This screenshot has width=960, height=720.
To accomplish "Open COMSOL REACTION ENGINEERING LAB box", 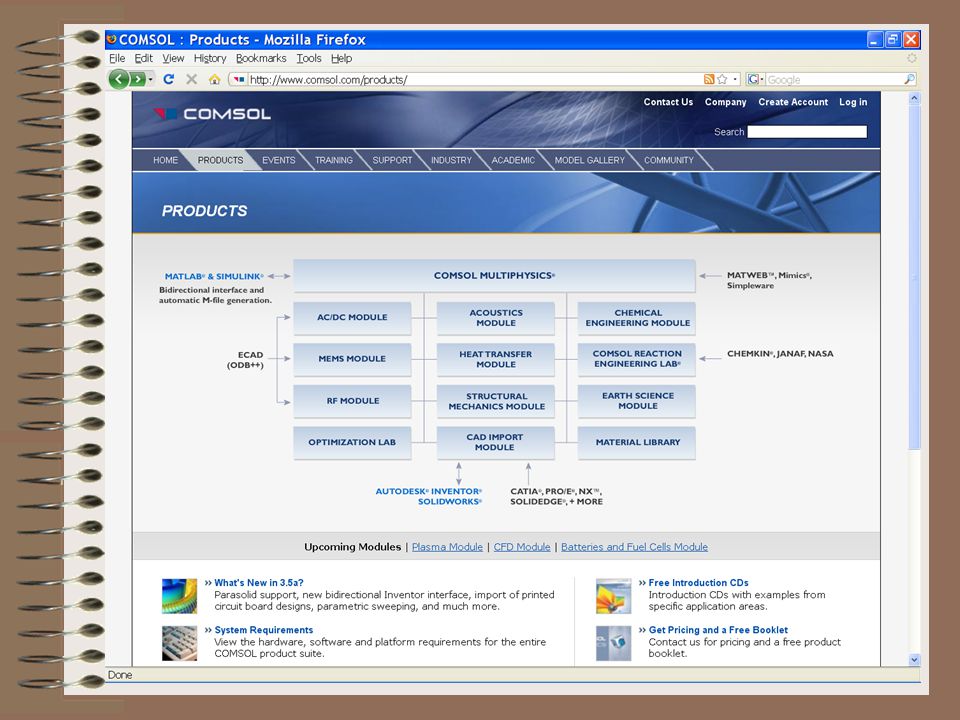I will click(x=637, y=359).
